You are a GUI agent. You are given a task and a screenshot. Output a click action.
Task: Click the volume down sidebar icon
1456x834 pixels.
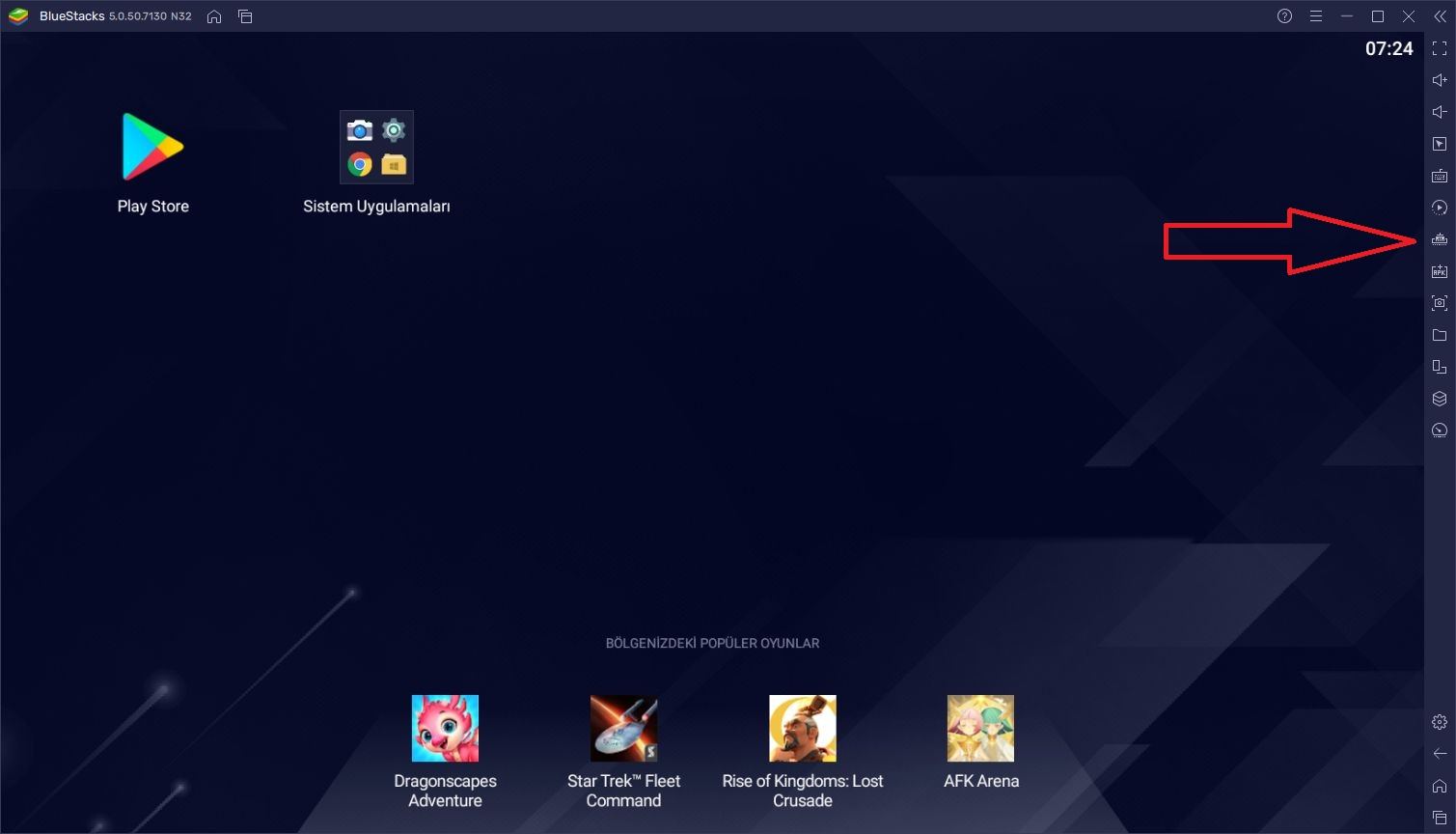coord(1440,112)
